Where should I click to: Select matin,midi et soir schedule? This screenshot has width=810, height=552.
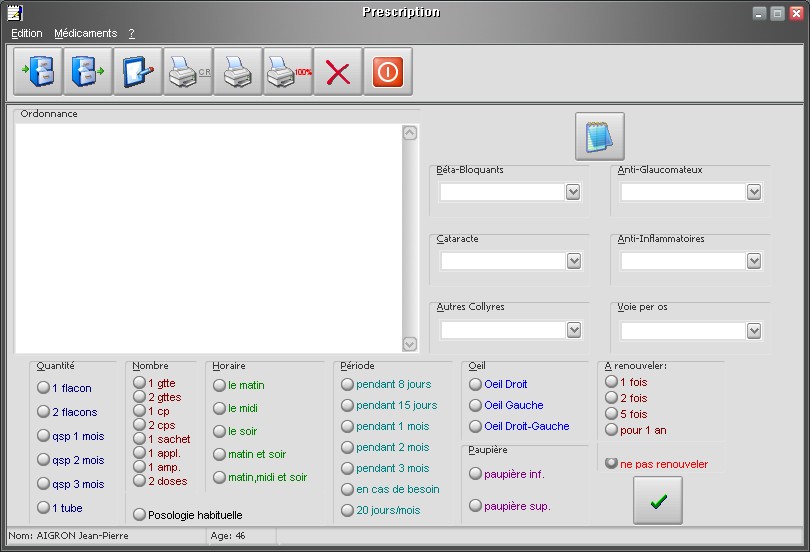260,477
